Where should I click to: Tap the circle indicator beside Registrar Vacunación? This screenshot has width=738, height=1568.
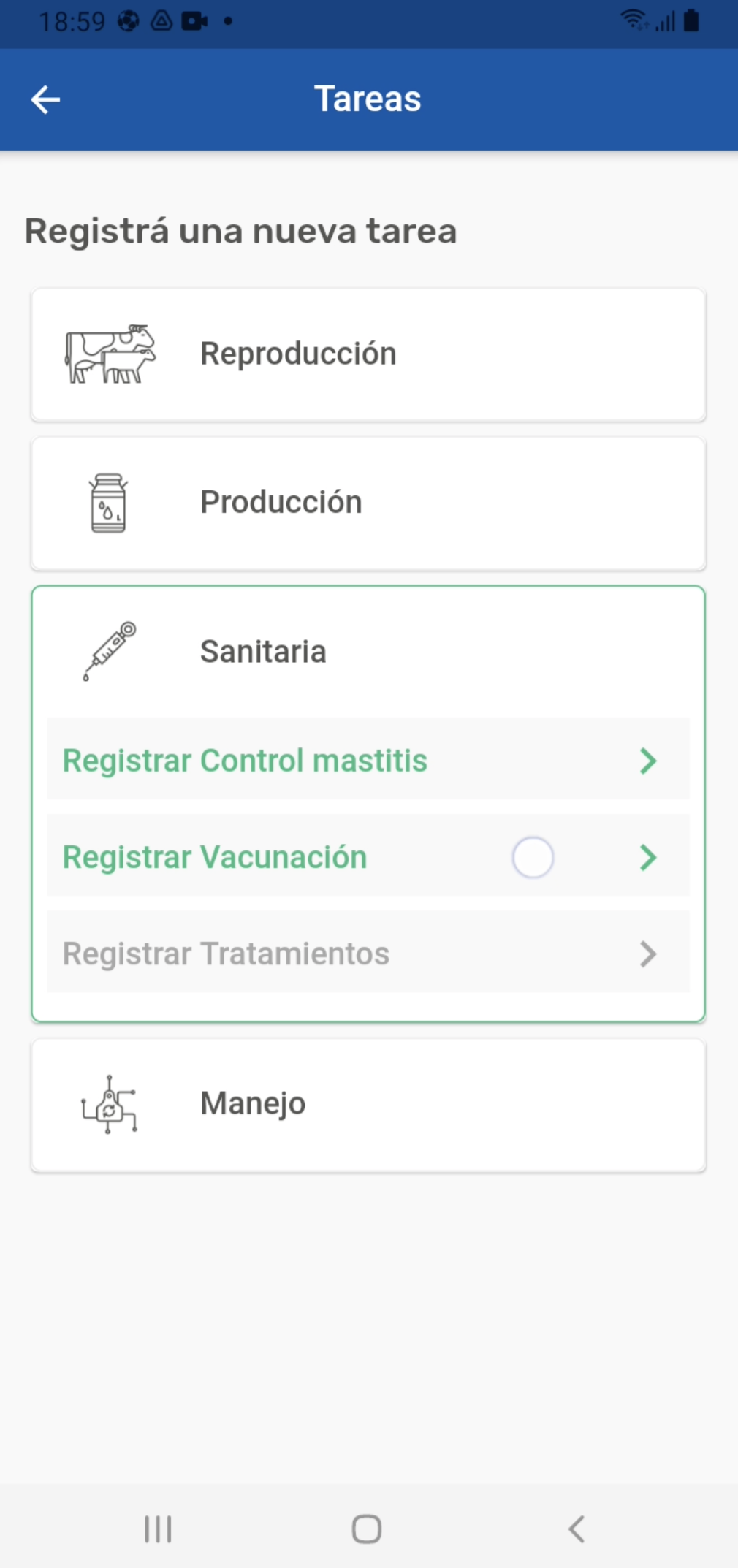(533, 857)
